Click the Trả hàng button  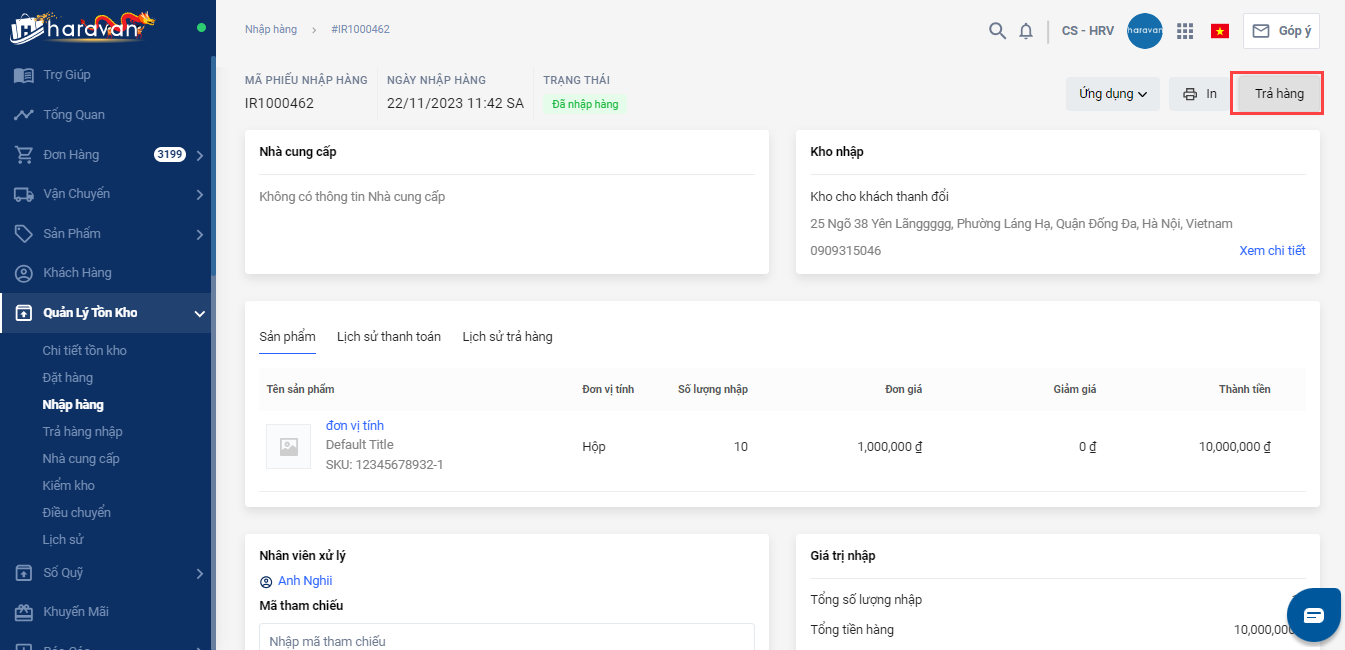point(1278,94)
